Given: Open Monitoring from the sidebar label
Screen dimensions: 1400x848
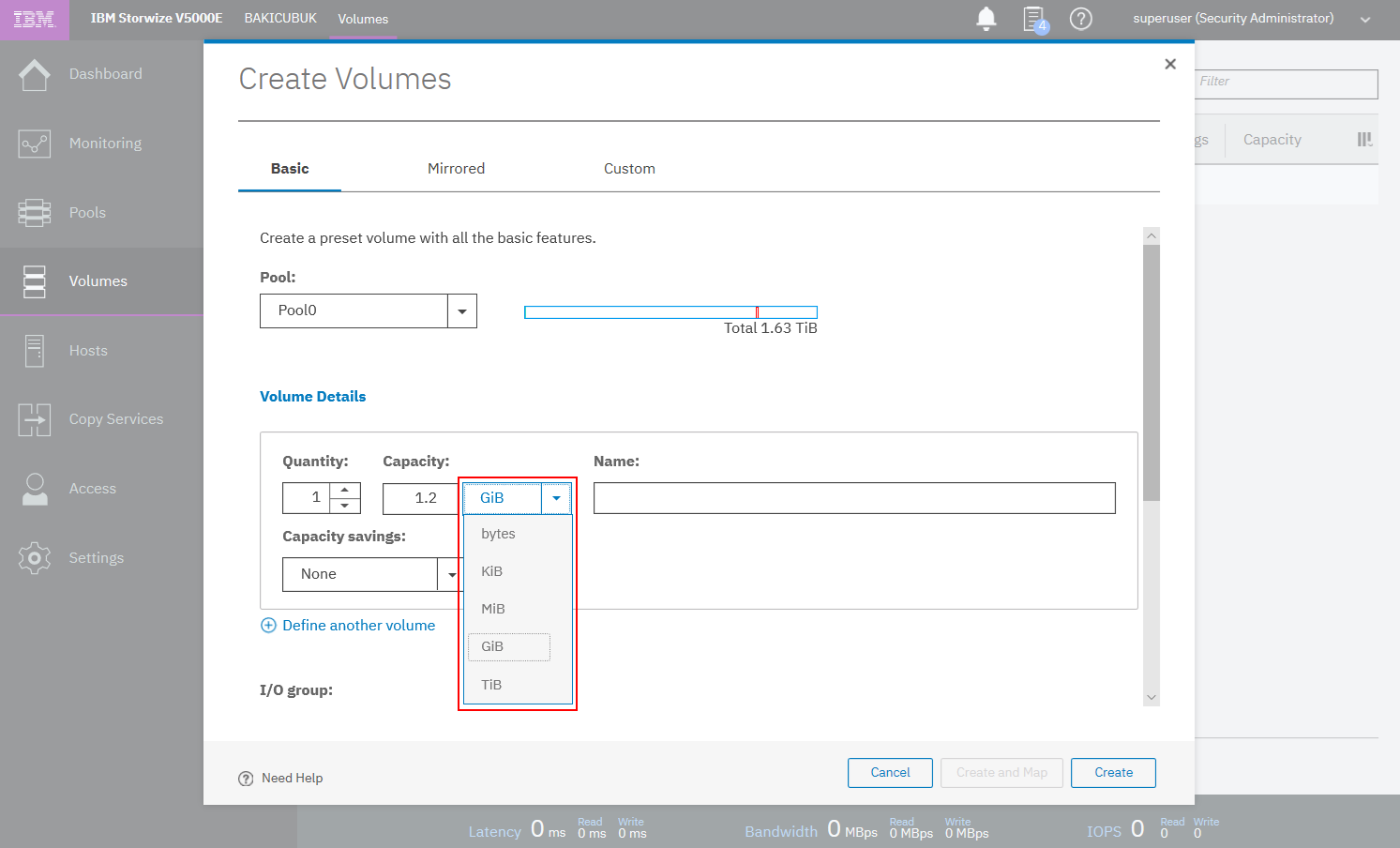Looking at the screenshot, I should 105,144.
